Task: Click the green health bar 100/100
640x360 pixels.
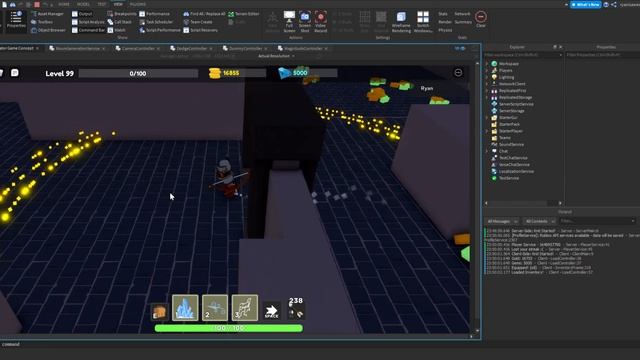Action: tap(229, 328)
